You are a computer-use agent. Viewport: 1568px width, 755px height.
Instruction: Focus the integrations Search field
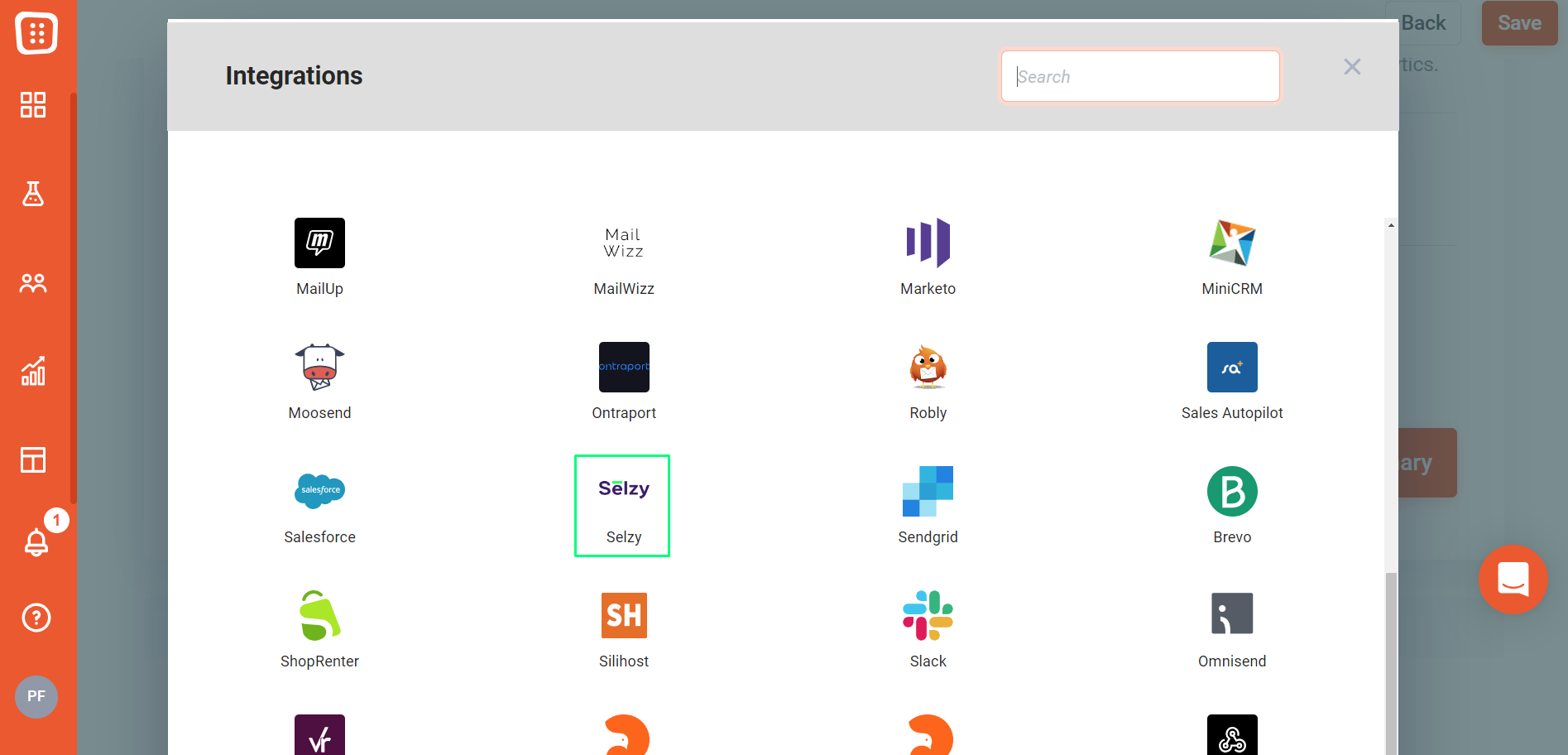point(1140,76)
